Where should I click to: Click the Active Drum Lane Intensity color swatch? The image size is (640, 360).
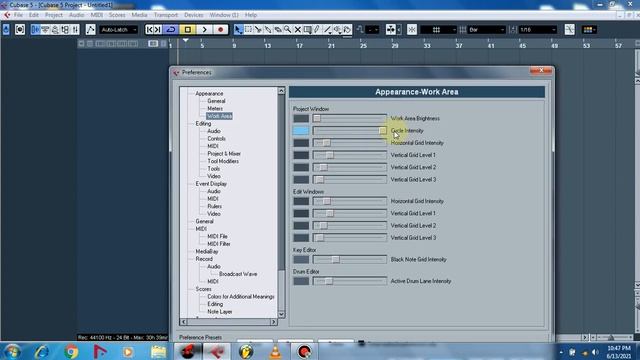click(301, 281)
